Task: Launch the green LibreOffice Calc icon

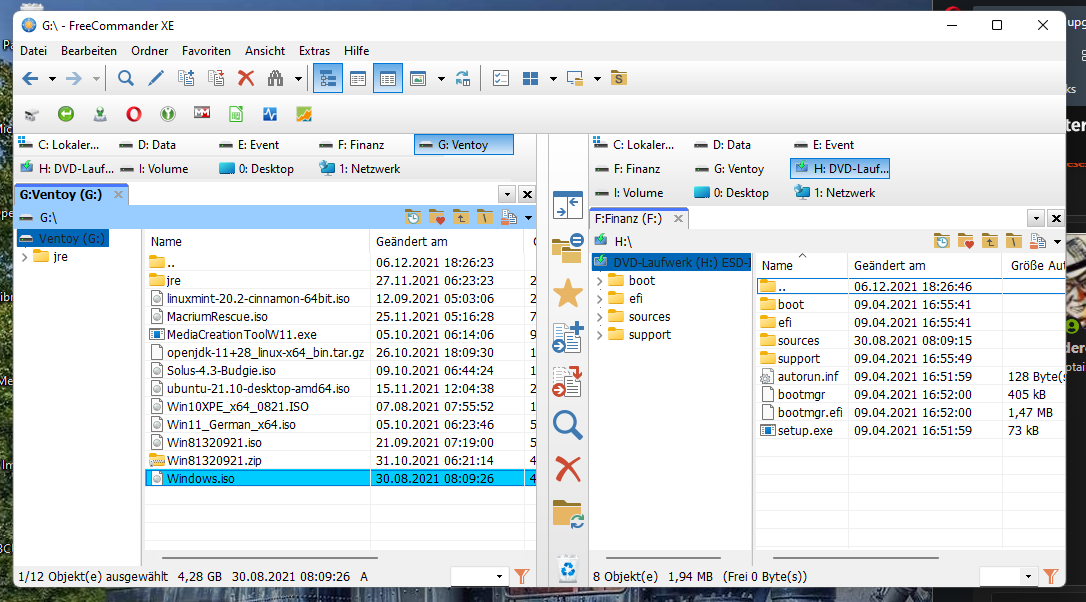Action: 236,114
